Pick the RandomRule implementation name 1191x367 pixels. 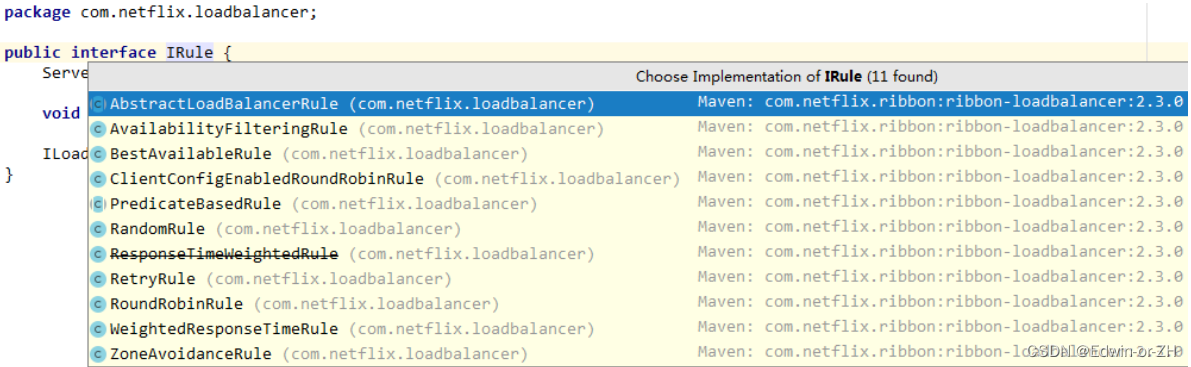point(157,229)
